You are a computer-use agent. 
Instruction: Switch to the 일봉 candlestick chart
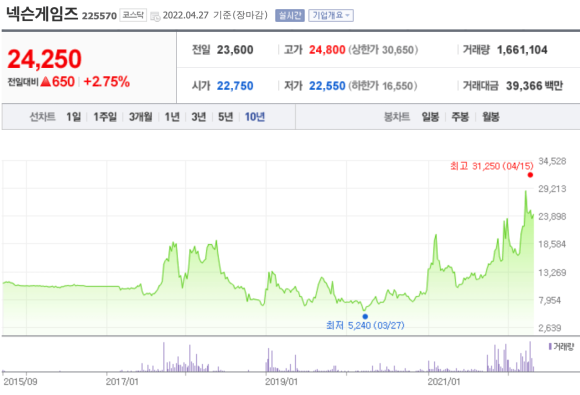[430, 117]
